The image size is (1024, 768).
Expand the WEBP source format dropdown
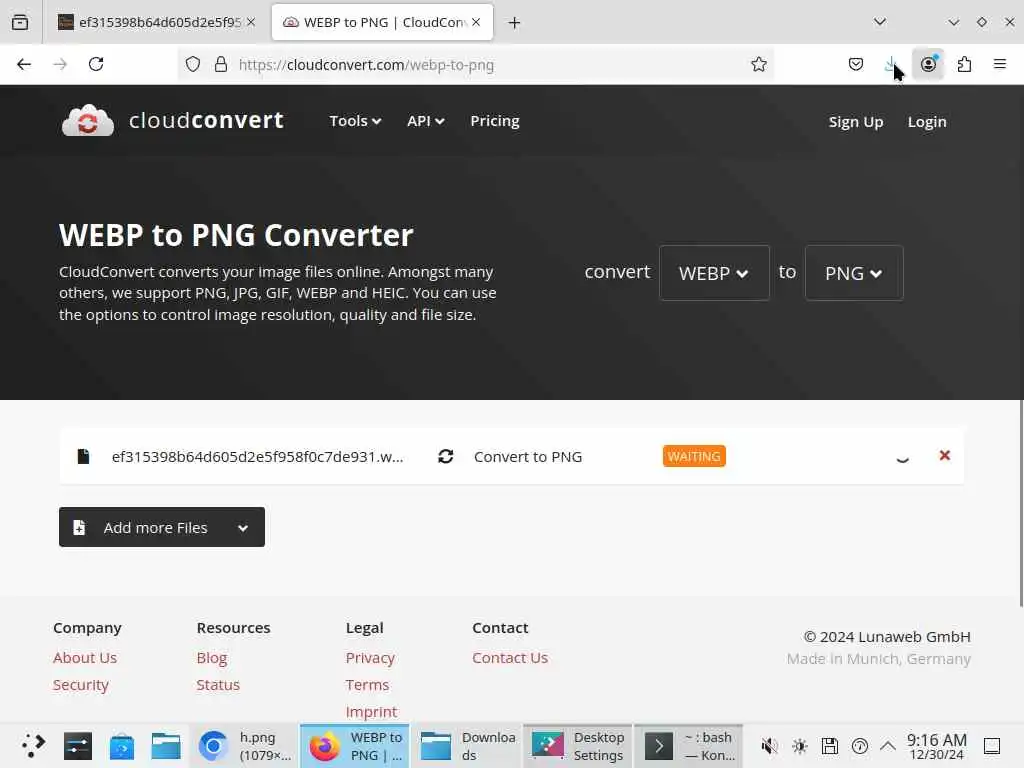[x=714, y=273]
